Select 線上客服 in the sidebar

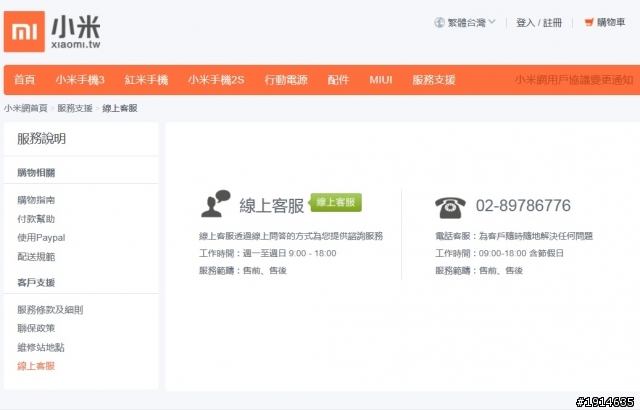click(x=36, y=366)
